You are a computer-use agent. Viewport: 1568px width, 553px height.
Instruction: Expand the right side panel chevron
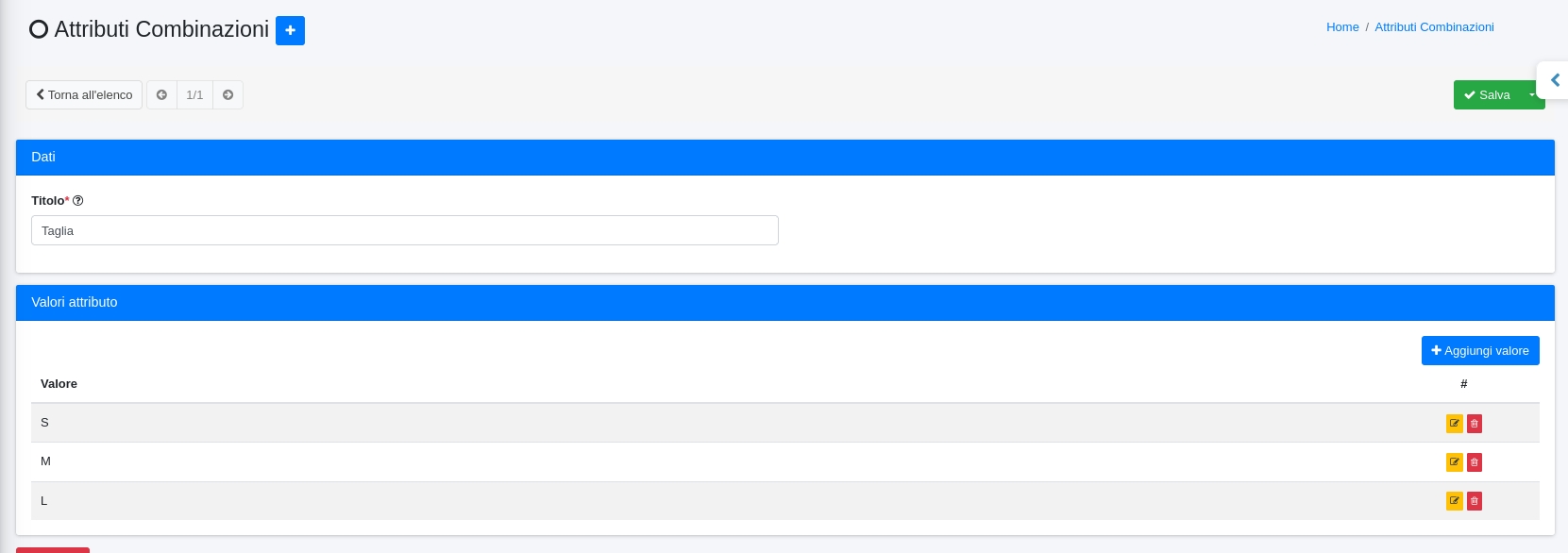(1555, 80)
